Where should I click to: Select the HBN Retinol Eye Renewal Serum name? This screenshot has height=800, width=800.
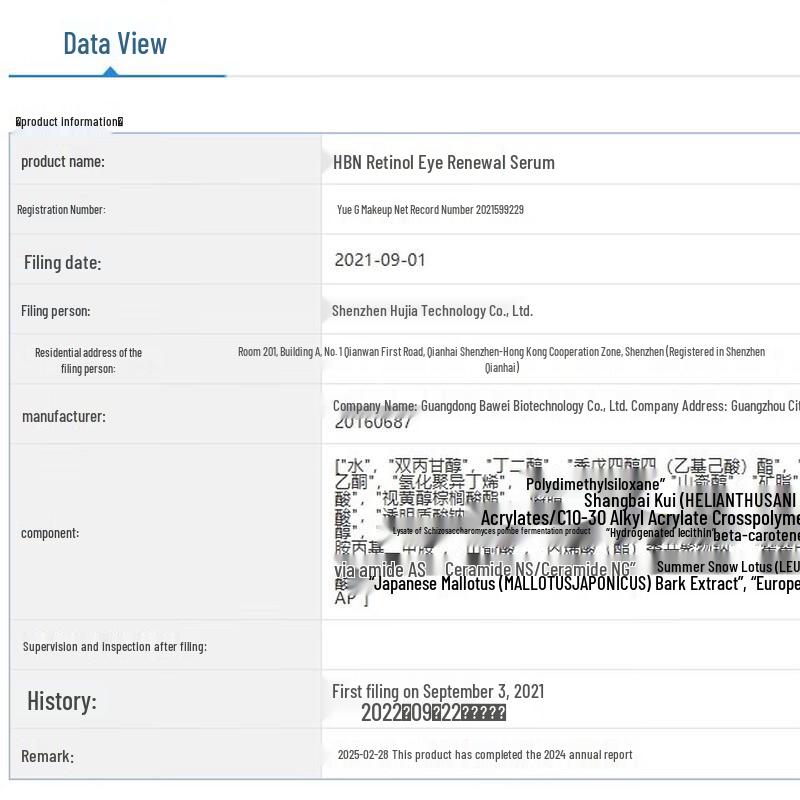[x=443, y=162]
